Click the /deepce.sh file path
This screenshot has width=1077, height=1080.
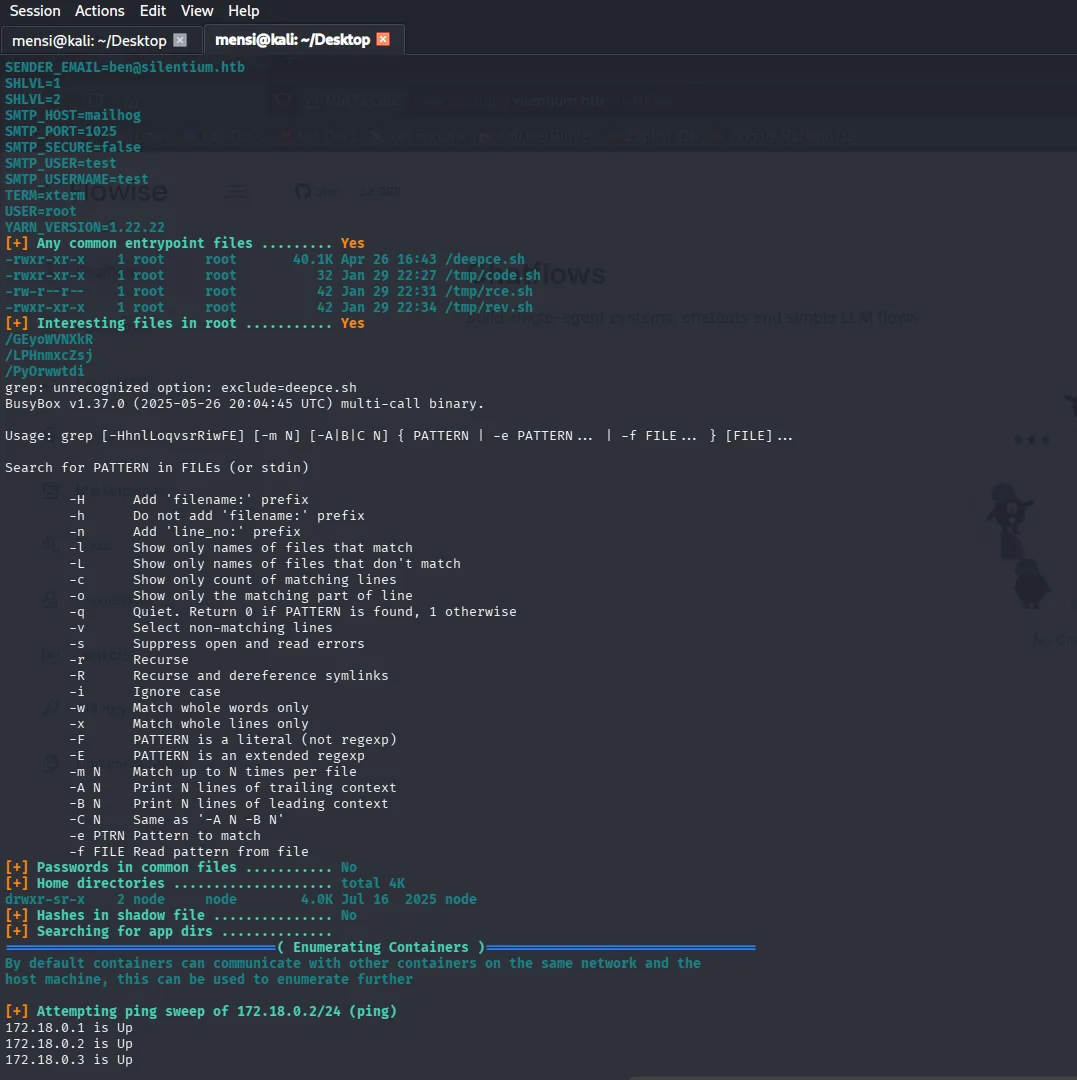[485, 259]
